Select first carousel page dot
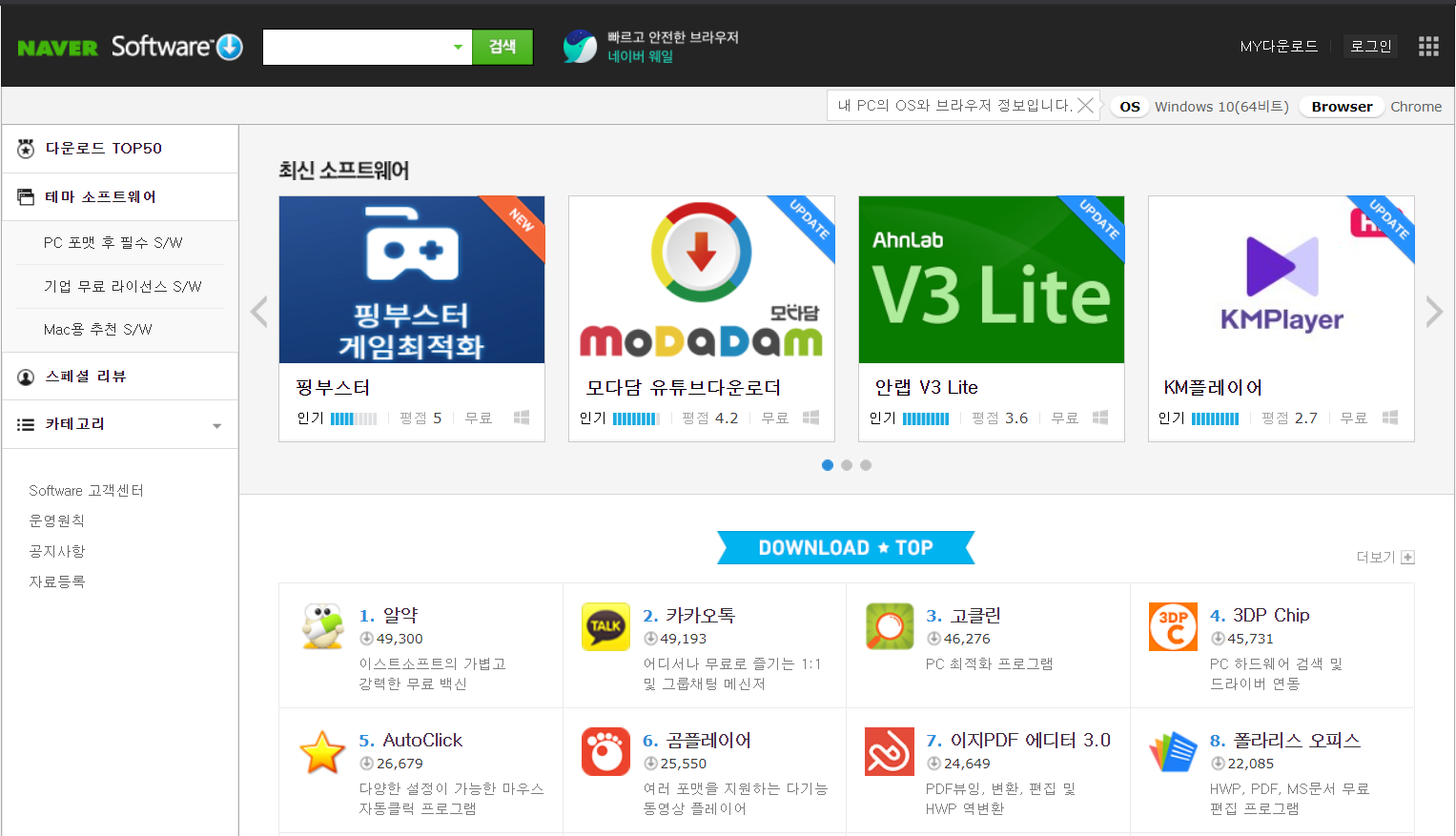This screenshot has width=1456, height=836. [x=828, y=465]
